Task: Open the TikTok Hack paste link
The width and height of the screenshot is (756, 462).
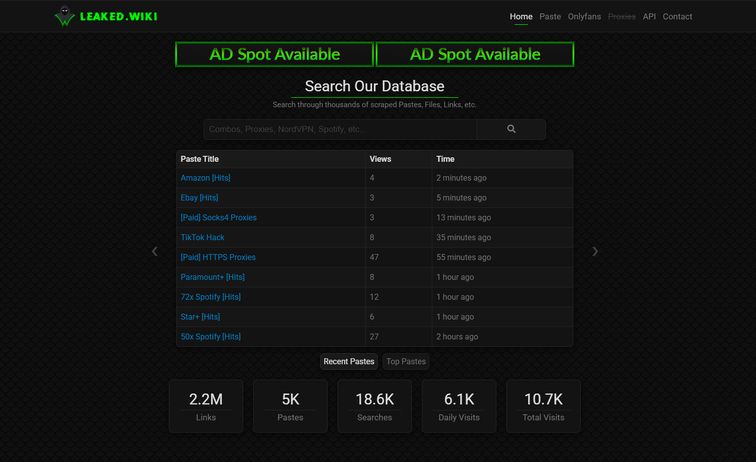Action: pos(202,237)
